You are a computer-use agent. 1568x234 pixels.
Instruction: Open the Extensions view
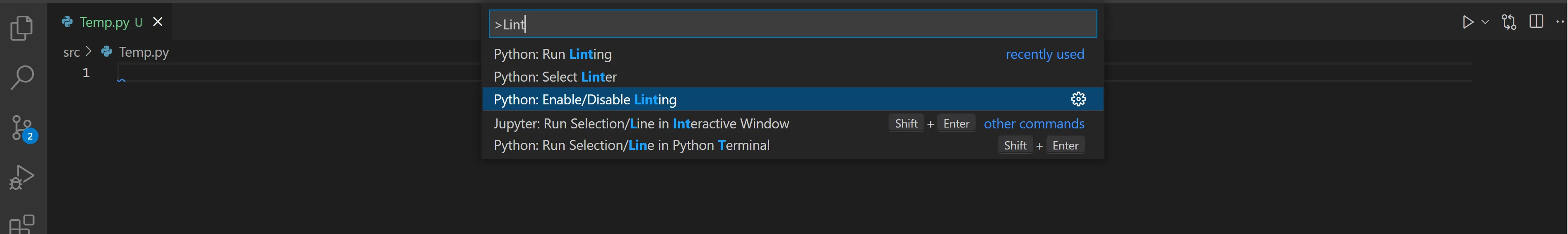coord(22,224)
